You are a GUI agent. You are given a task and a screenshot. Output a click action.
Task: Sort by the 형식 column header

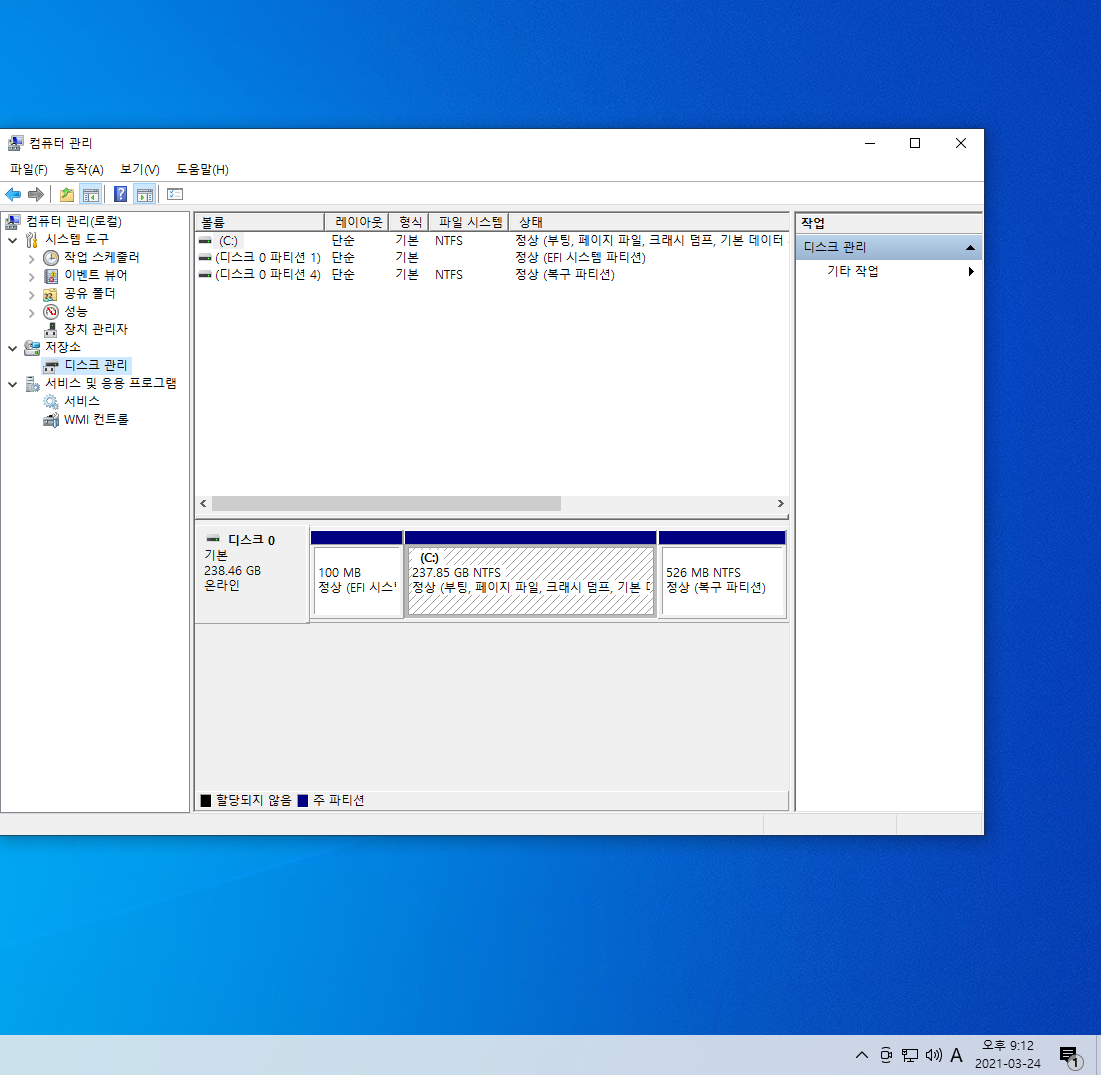click(409, 223)
